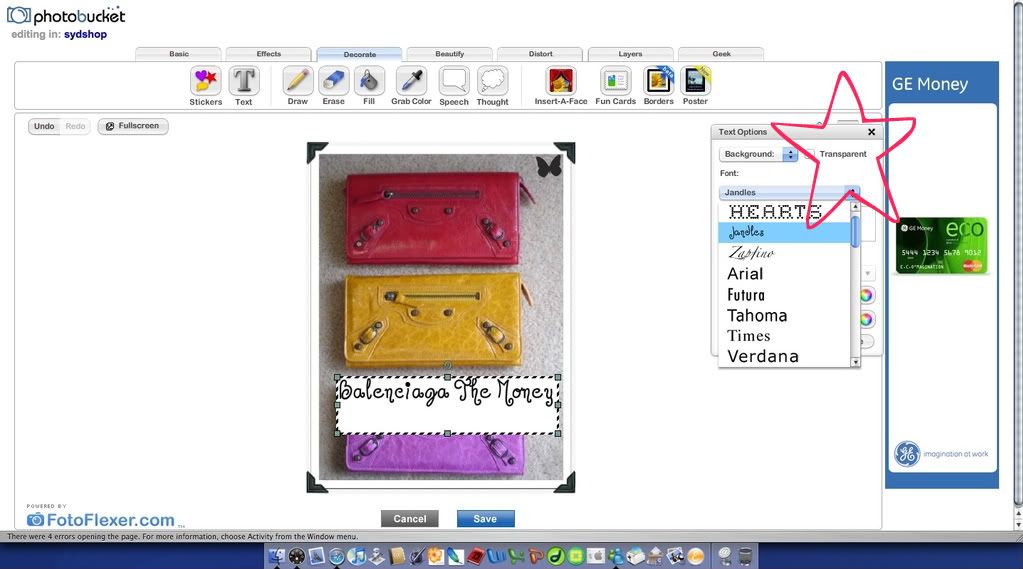Open the Poster tool
1023x569 pixels.
pyautogui.click(x=695, y=85)
